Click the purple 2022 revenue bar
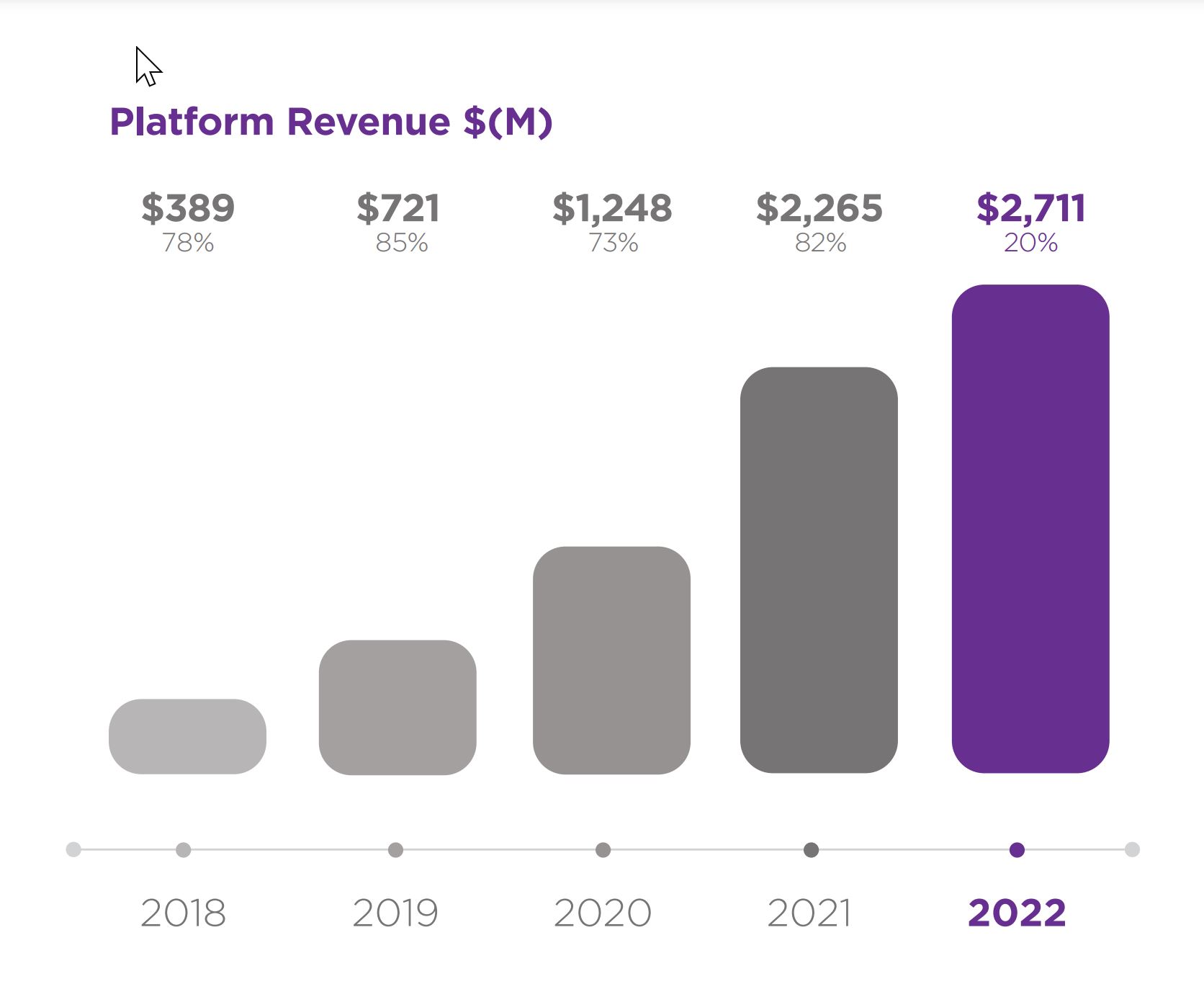 click(x=1030, y=529)
